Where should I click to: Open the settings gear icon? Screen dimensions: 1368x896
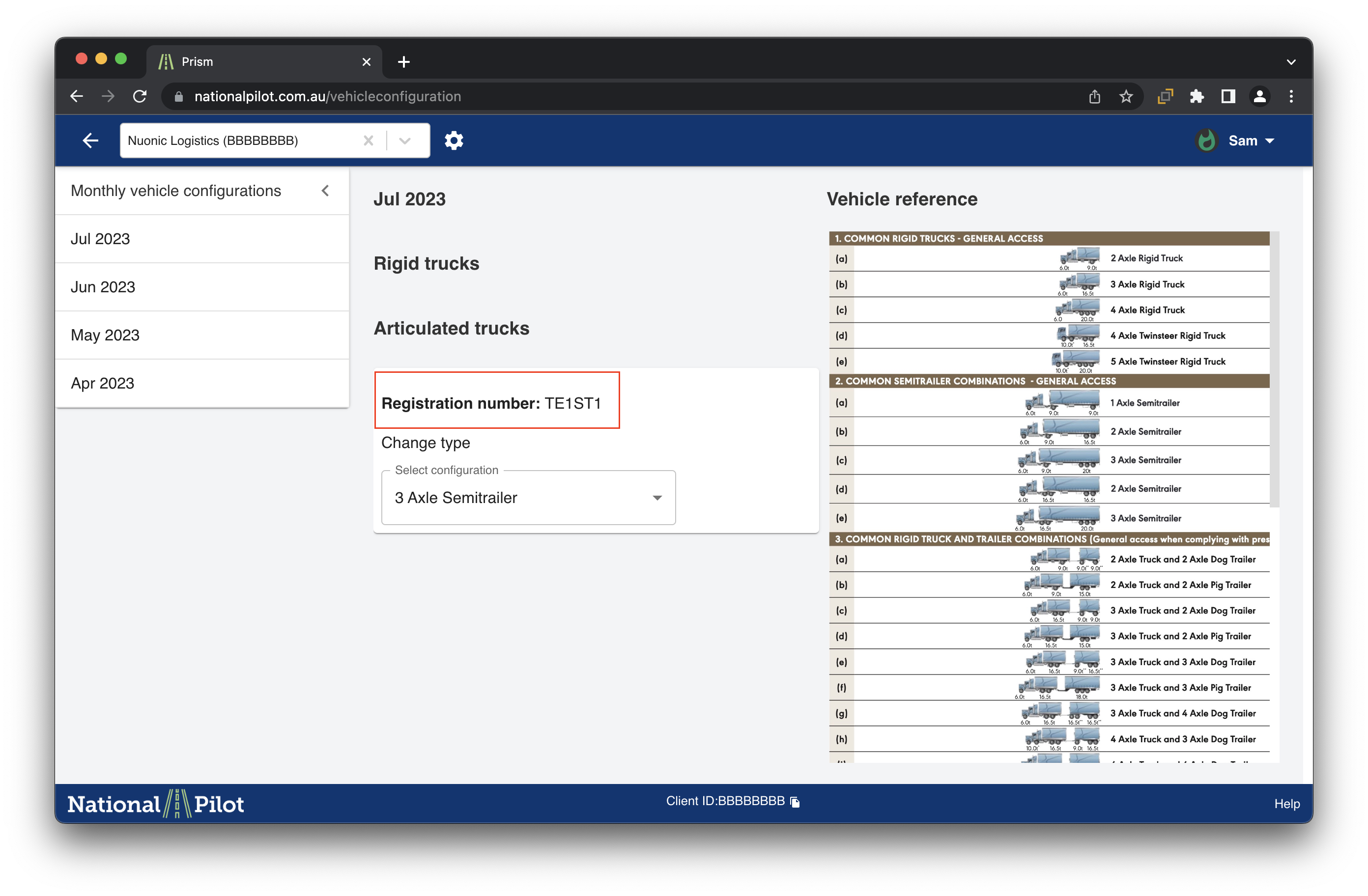[454, 140]
